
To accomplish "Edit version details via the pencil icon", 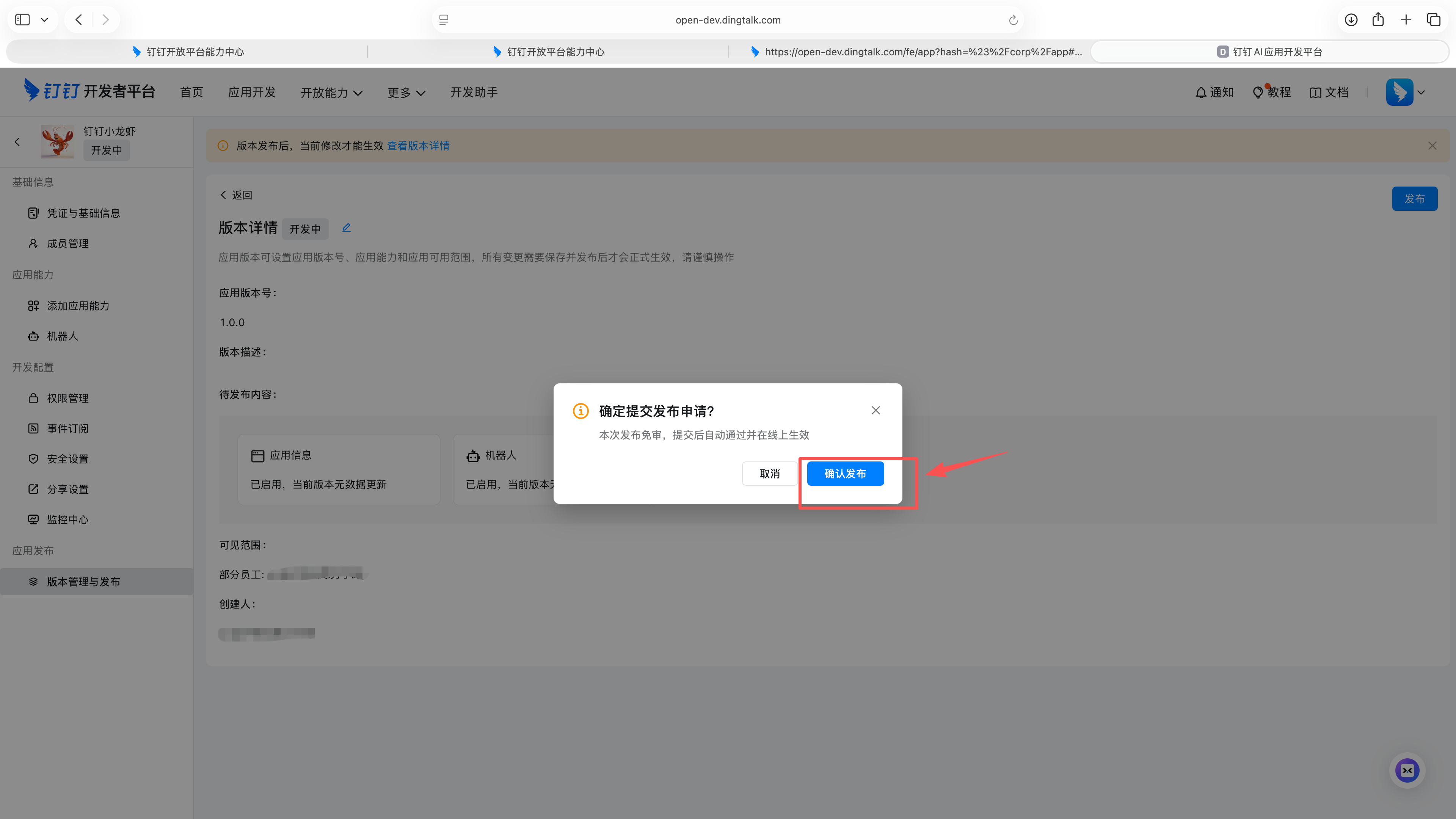I will [347, 227].
